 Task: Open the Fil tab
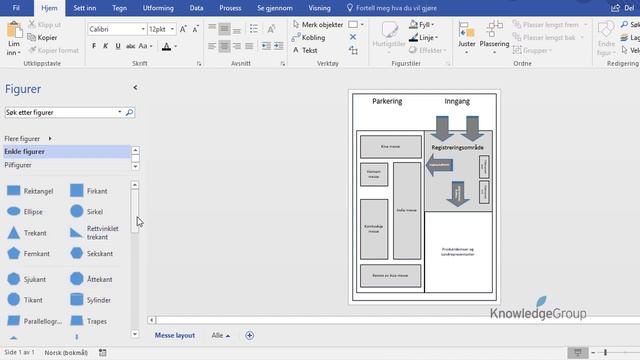[x=16, y=8]
